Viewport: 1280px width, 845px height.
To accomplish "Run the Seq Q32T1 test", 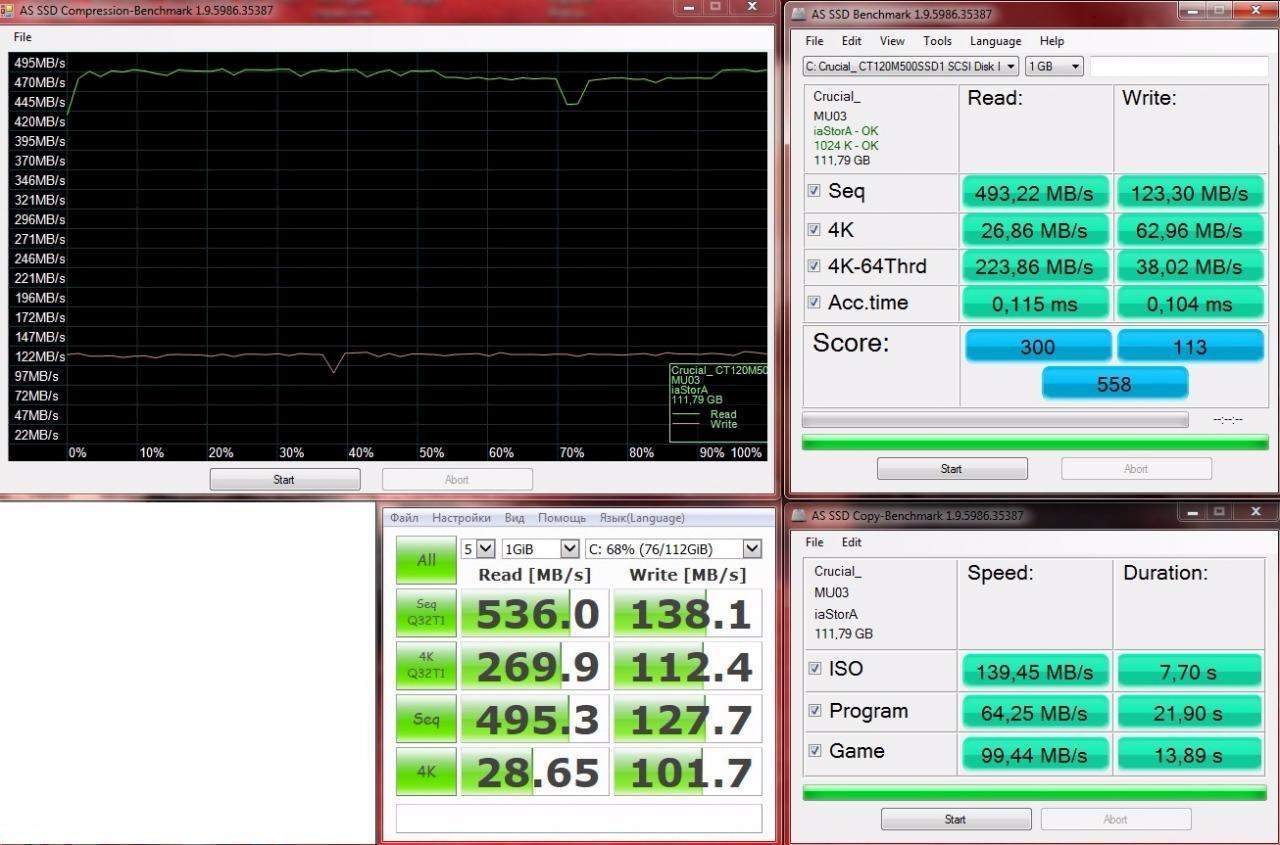I will [x=426, y=612].
